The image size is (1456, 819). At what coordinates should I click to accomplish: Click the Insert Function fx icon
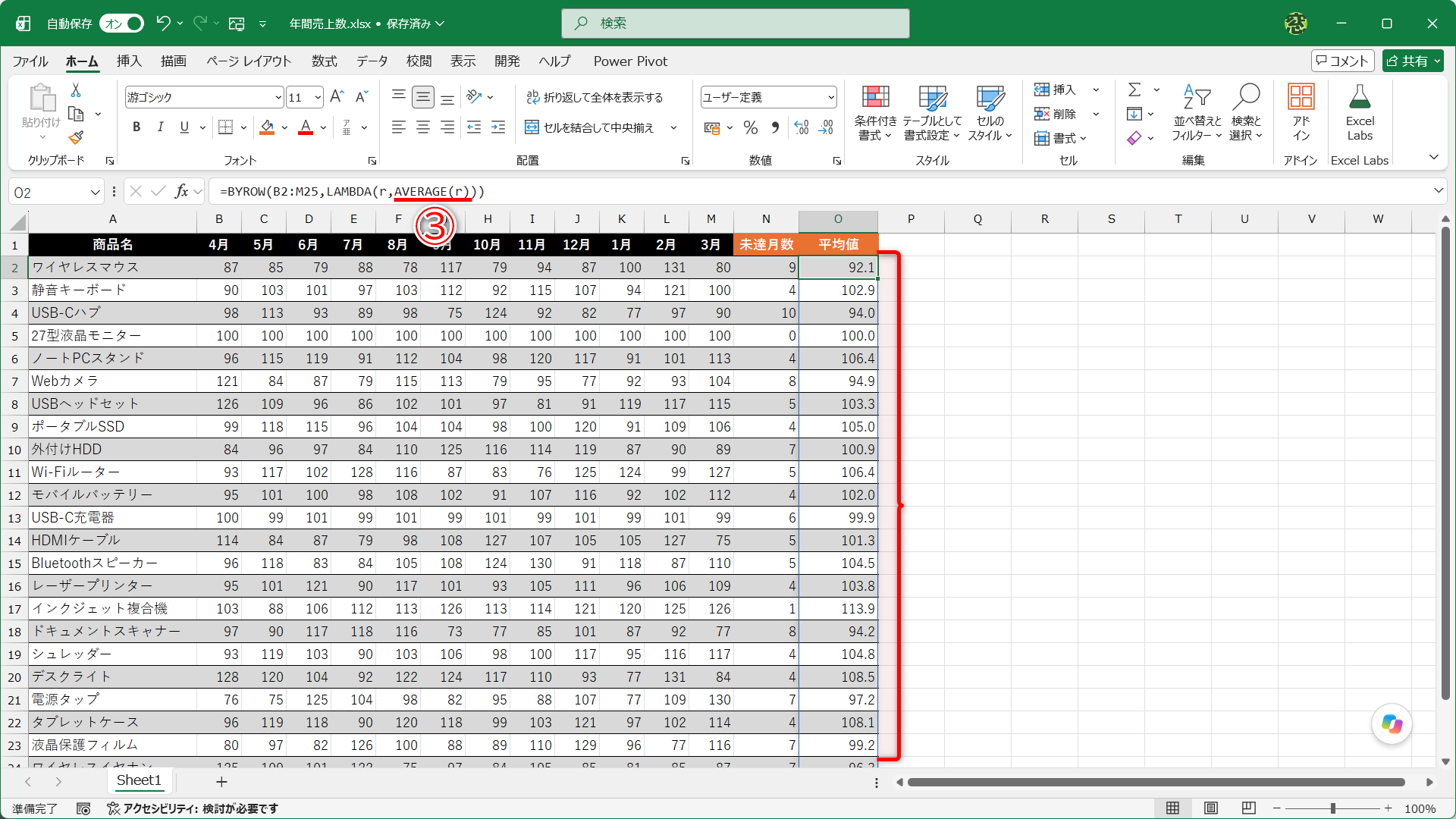(x=182, y=191)
